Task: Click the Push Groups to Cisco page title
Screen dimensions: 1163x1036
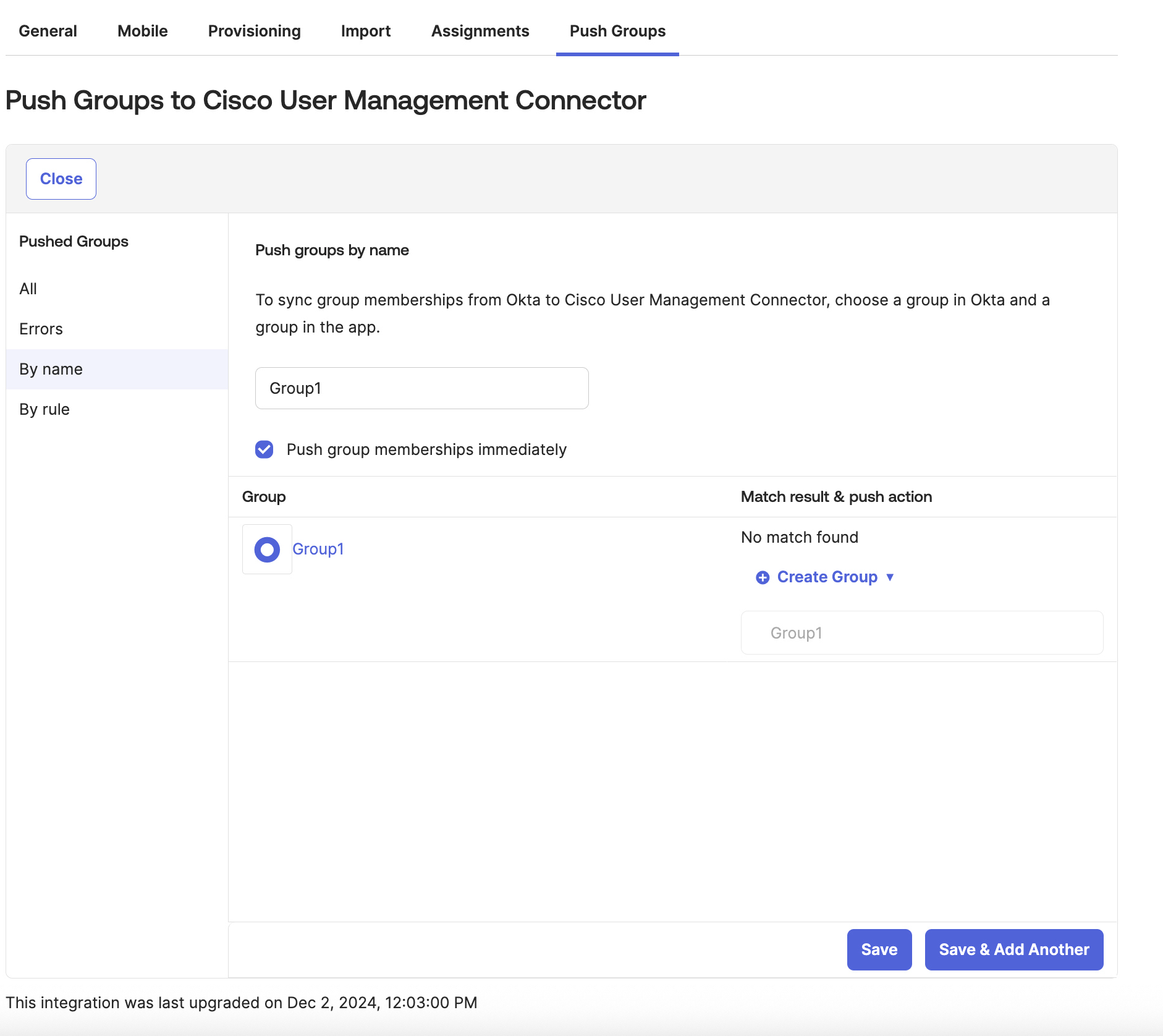Action: 326,100
